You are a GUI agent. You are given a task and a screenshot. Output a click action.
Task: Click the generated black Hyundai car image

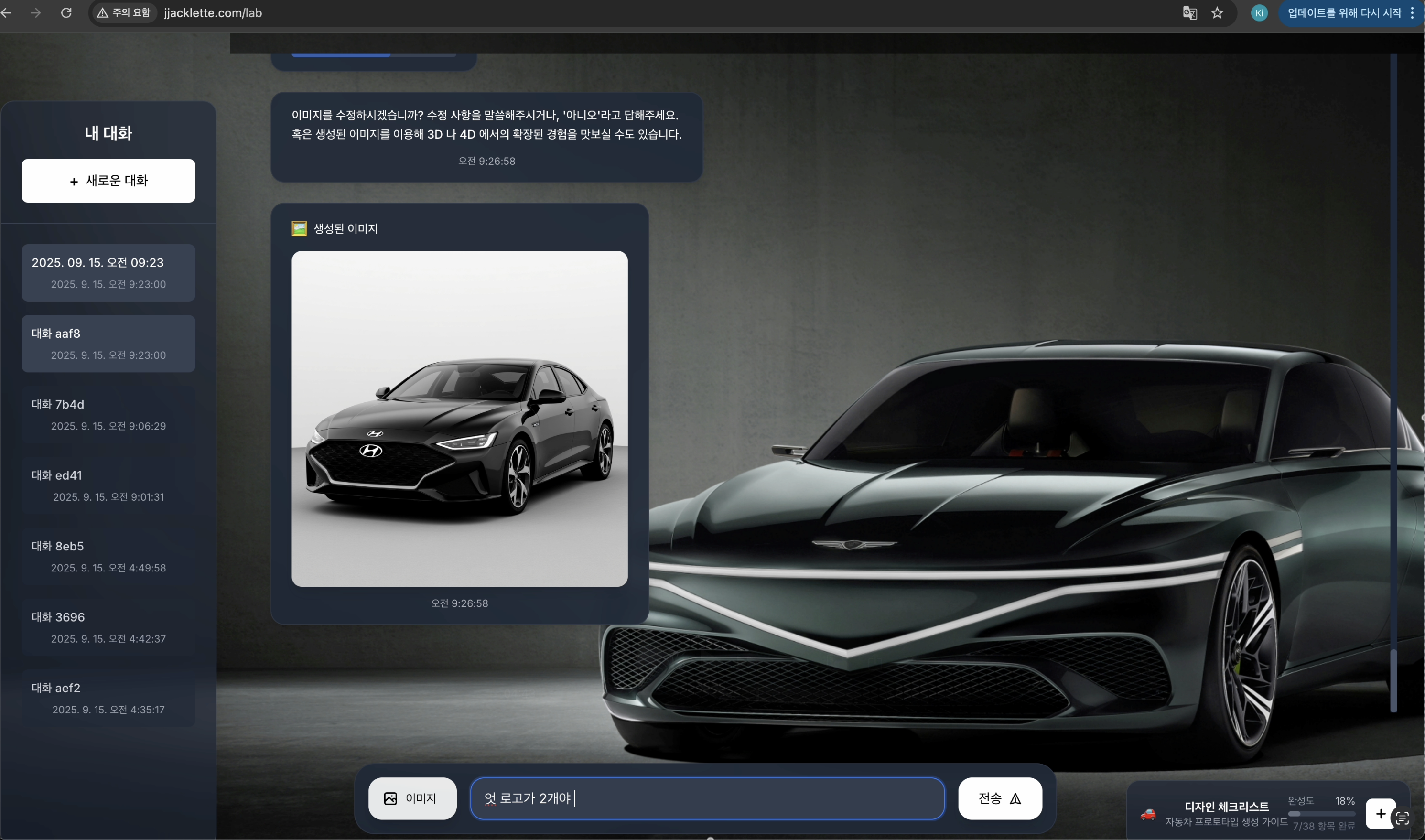(459, 418)
